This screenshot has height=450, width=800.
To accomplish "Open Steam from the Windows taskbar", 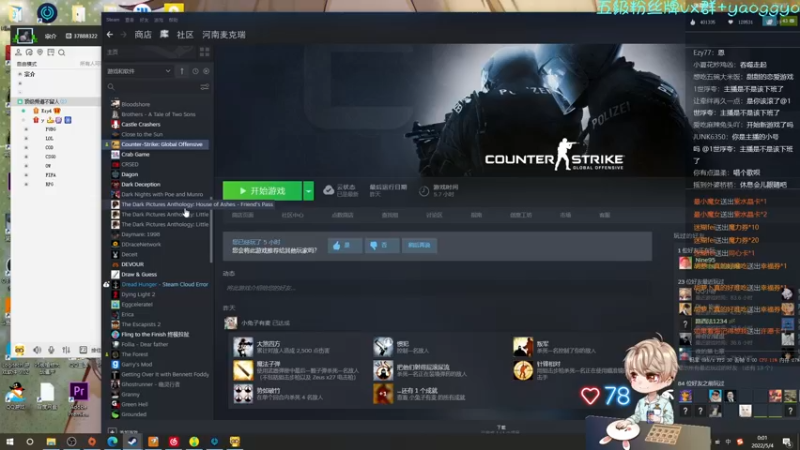I will coord(133,441).
